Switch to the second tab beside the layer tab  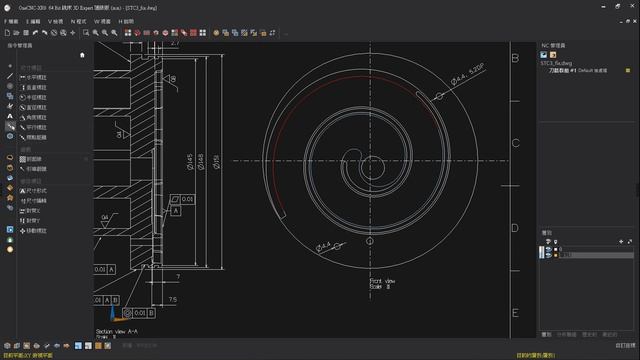point(567,335)
